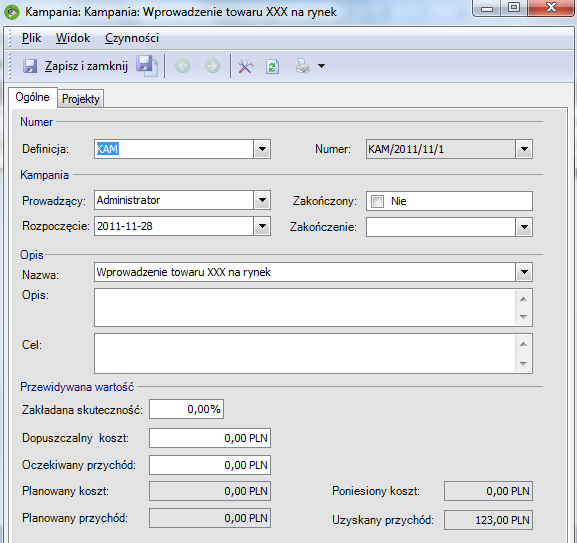Click the Zapisz i zamknij floppy disk icon
This screenshot has height=543, width=577.
point(30,67)
